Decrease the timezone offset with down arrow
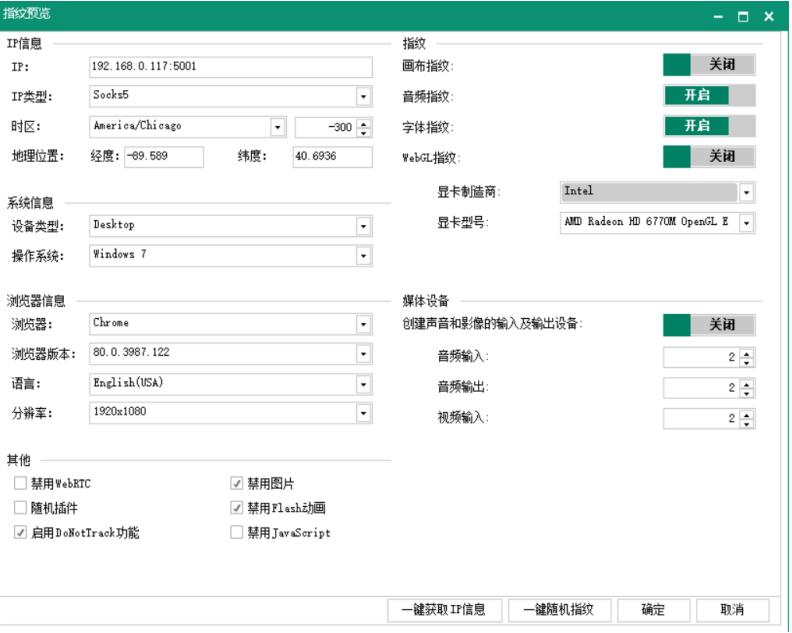The height and width of the screenshot is (633, 792). [x=364, y=132]
